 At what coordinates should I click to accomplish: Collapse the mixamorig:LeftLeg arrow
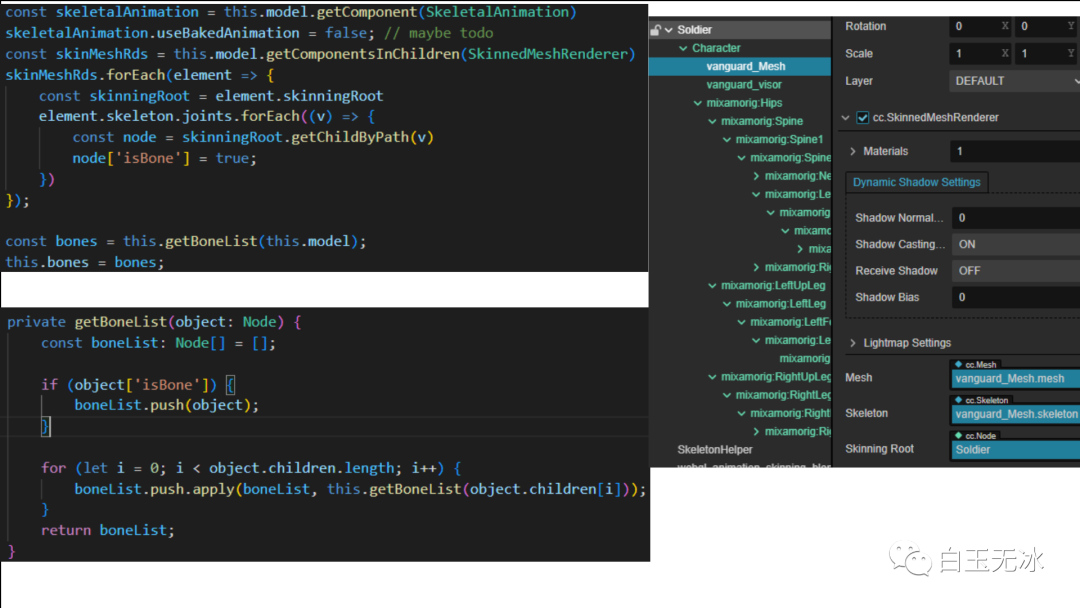point(727,304)
